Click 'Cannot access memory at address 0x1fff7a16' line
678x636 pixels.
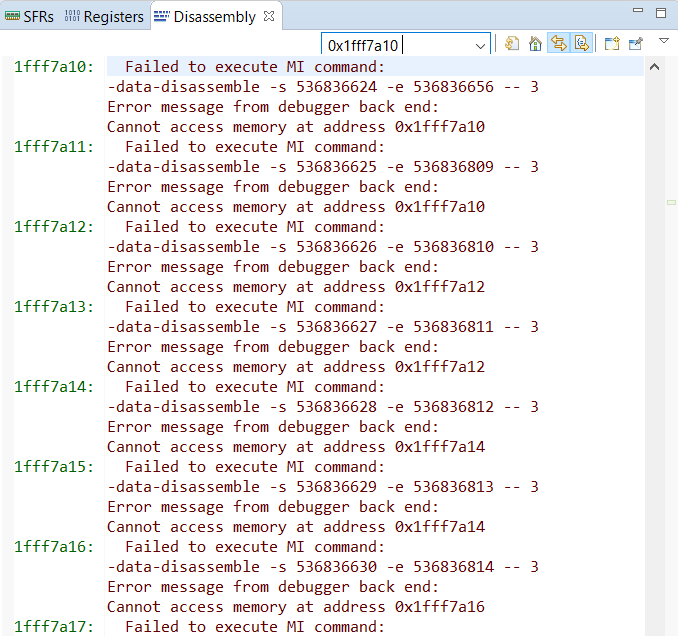click(x=296, y=607)
